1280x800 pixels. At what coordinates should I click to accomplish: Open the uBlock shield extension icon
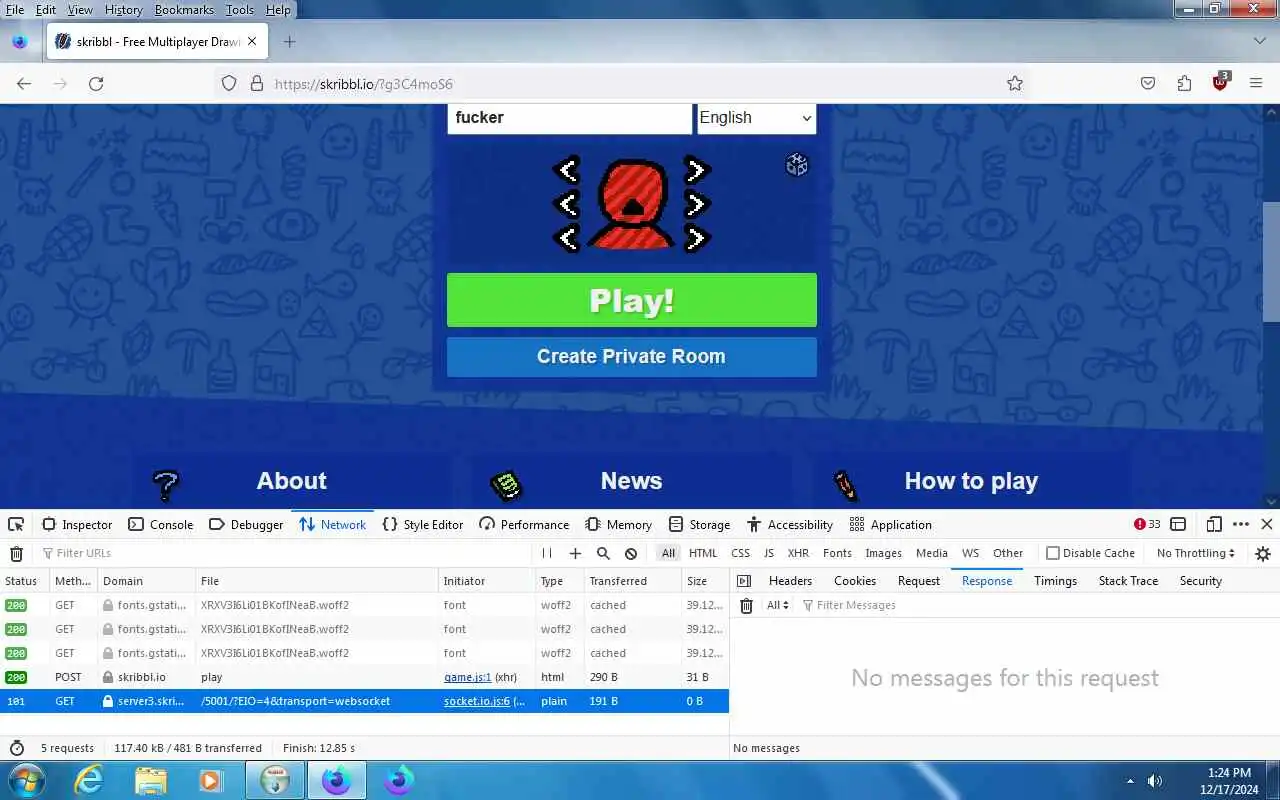[x=1220, y=83]
